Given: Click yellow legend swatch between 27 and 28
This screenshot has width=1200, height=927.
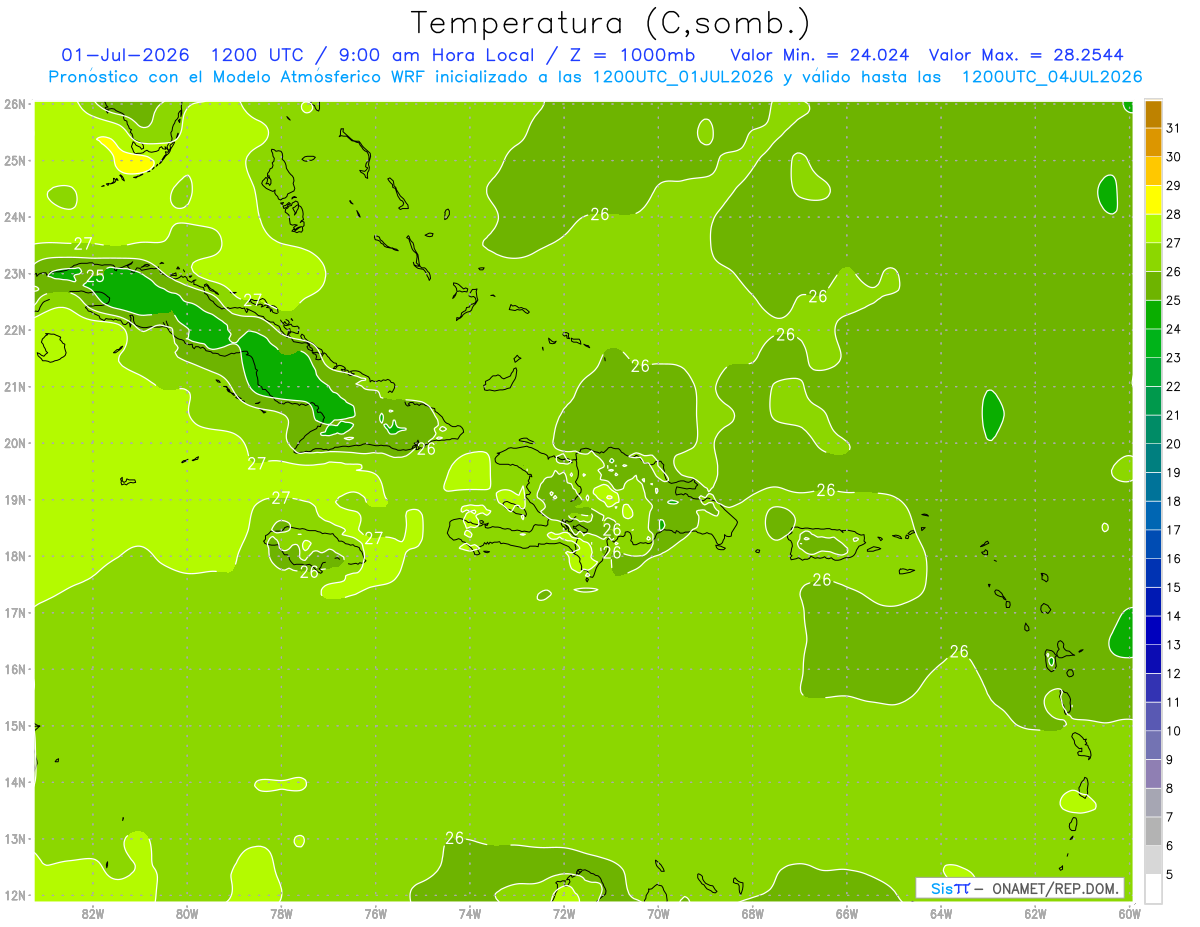Looking at the screenshot, I should [1154, 228].
